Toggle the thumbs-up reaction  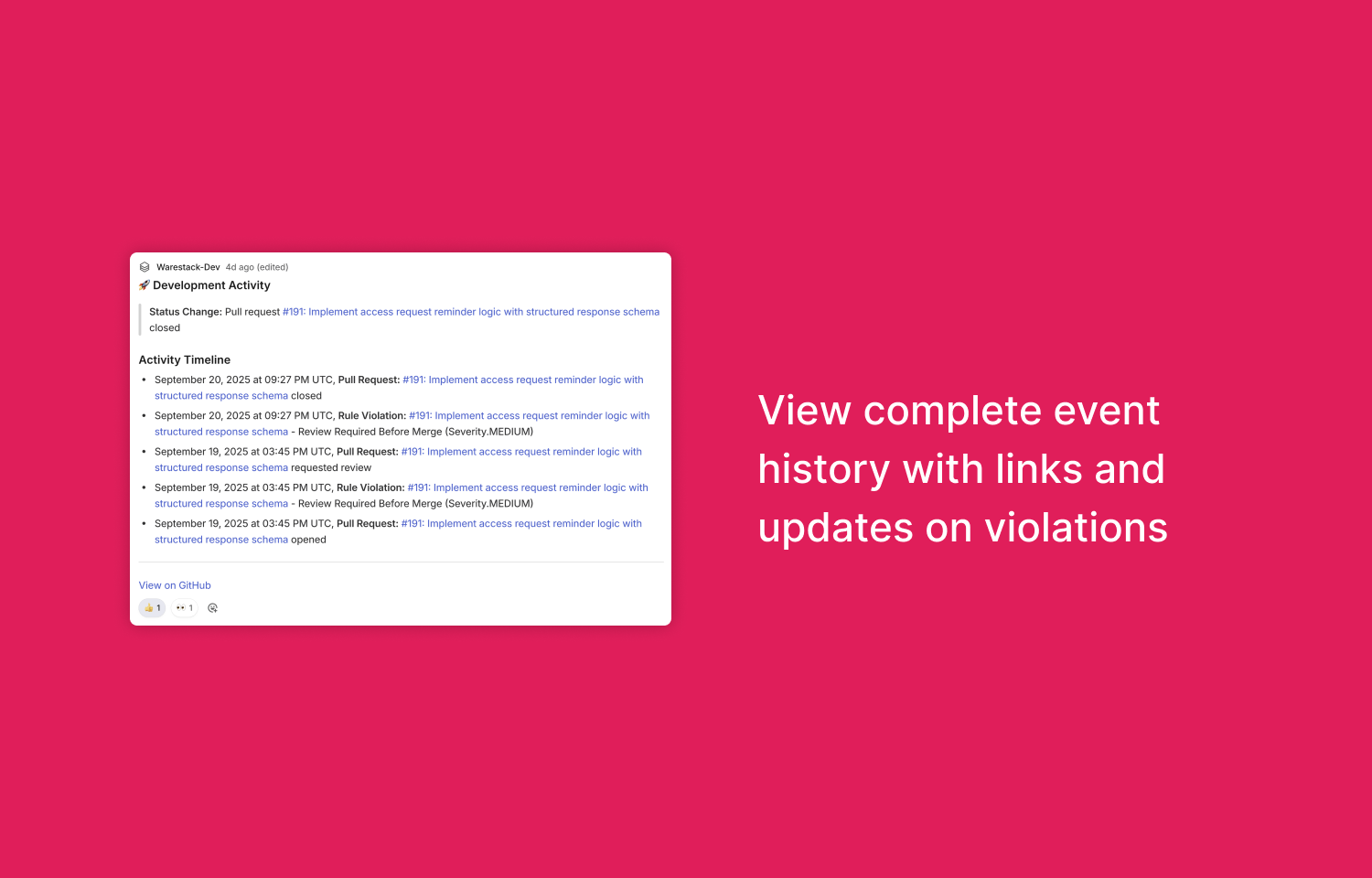[152, 608]
